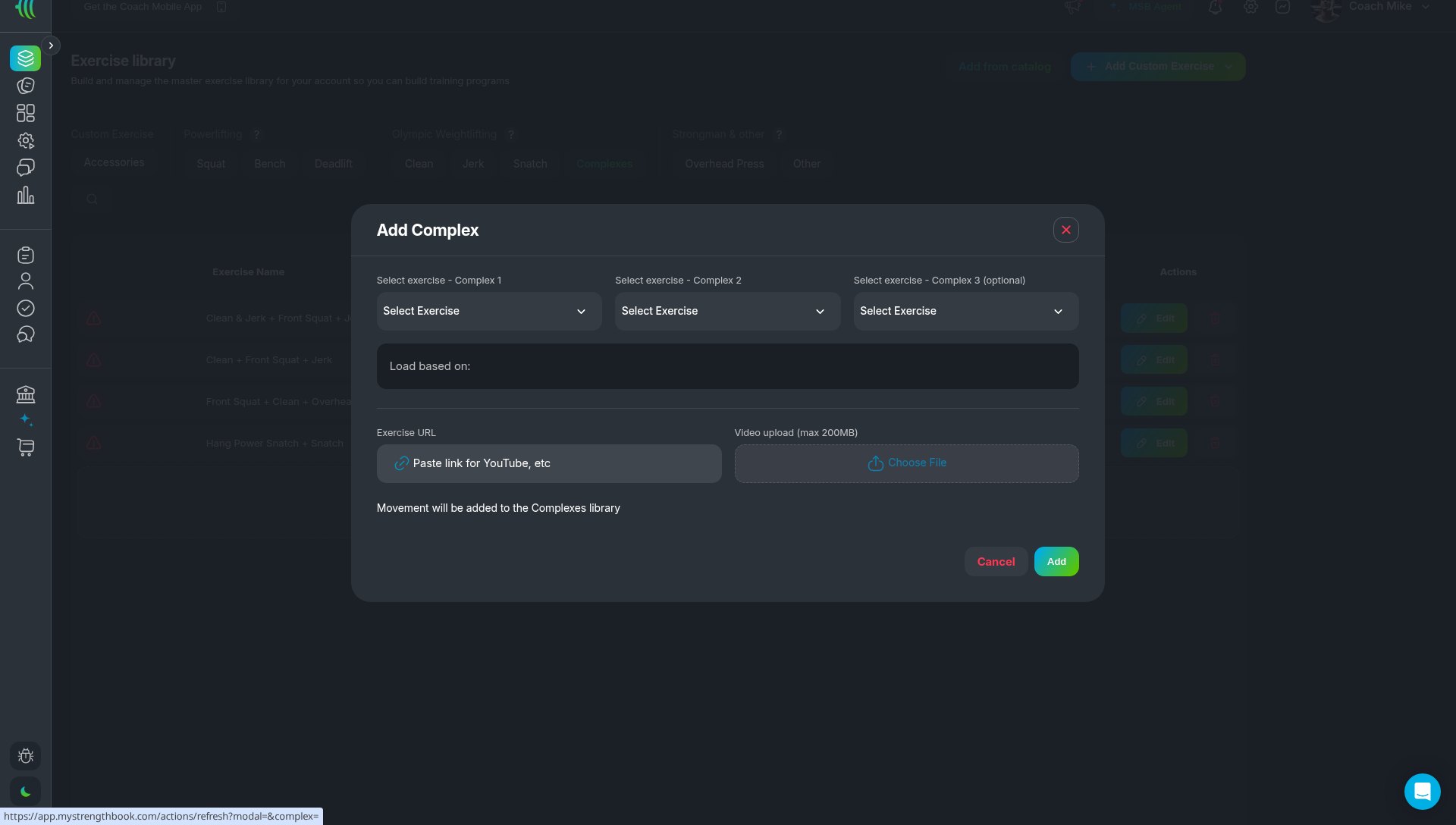Screen dimensions: 1456x825
Task: Click Choose File for video upload
Action: 906,463
